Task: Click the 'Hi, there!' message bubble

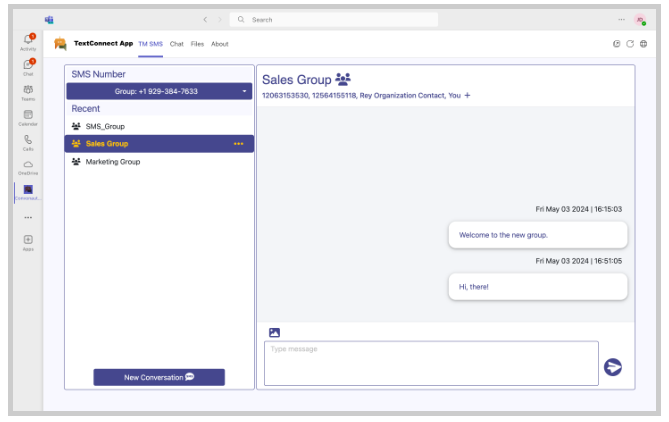Action: (538, 287)
